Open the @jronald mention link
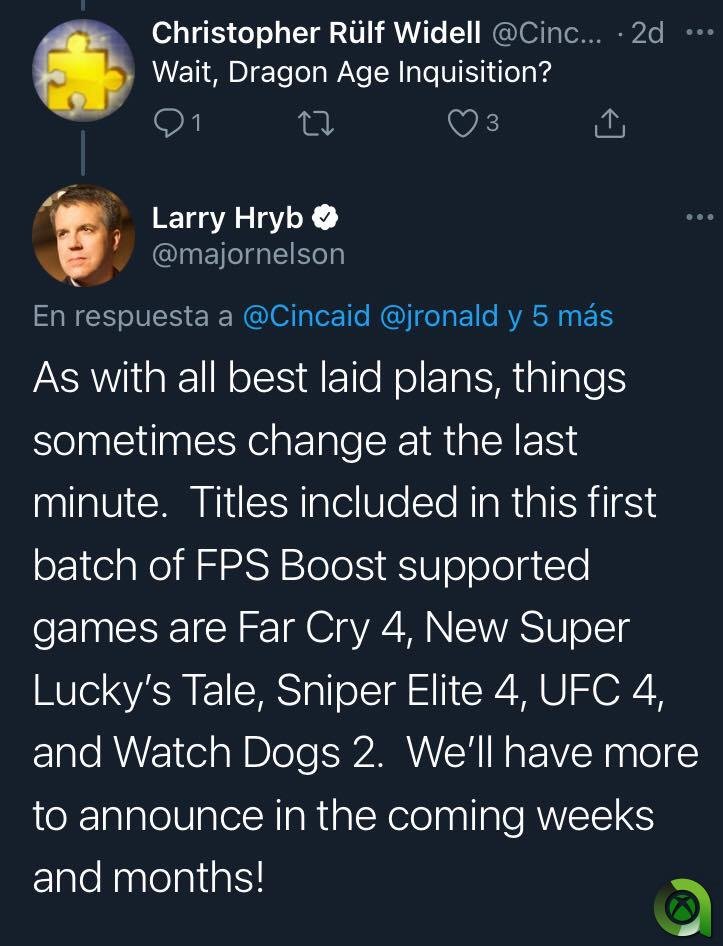This screenshot has height=946, width=723. pos(439,316)
